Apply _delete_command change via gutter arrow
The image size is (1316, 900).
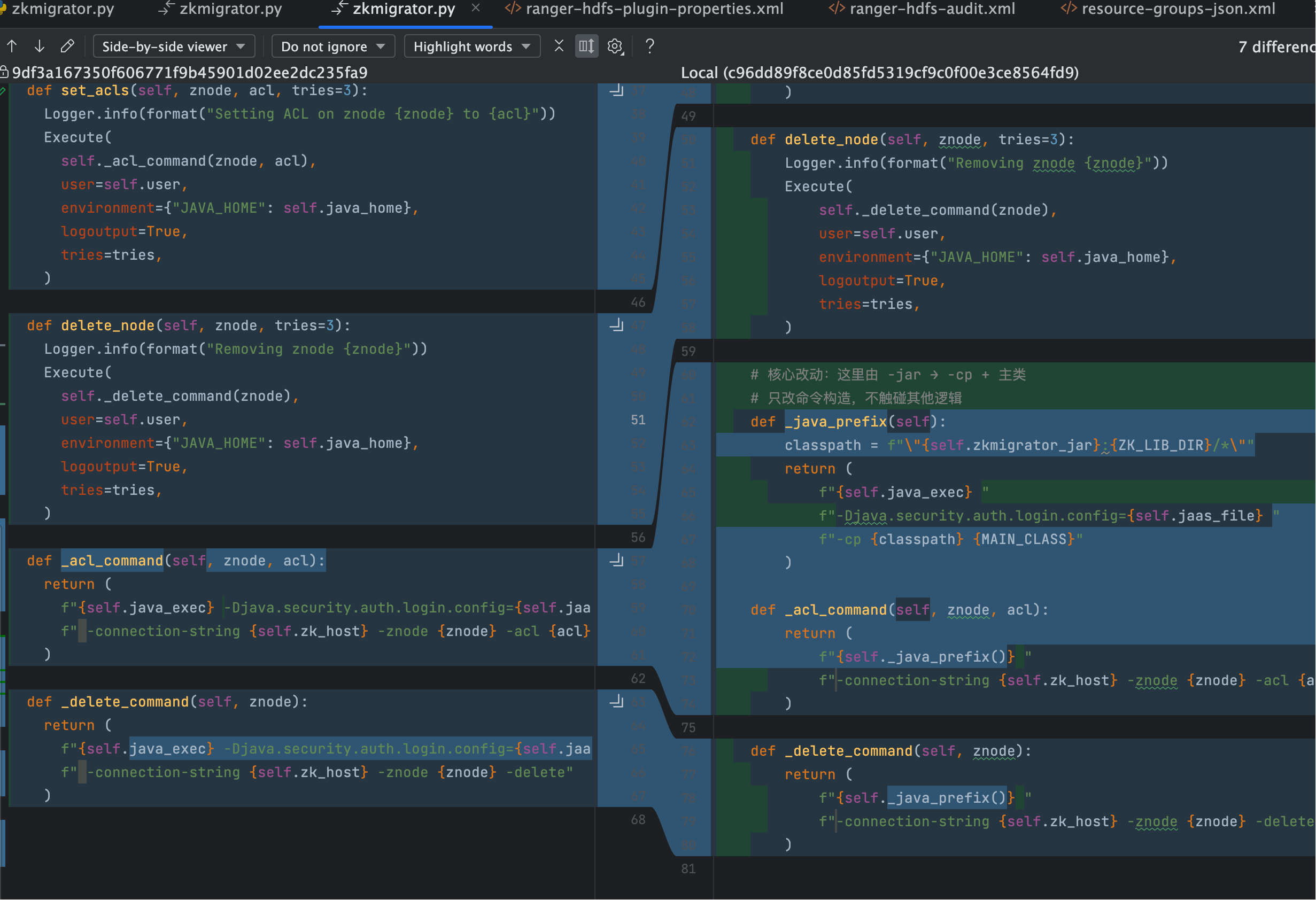pyautogui.click(x=617, y=702)
